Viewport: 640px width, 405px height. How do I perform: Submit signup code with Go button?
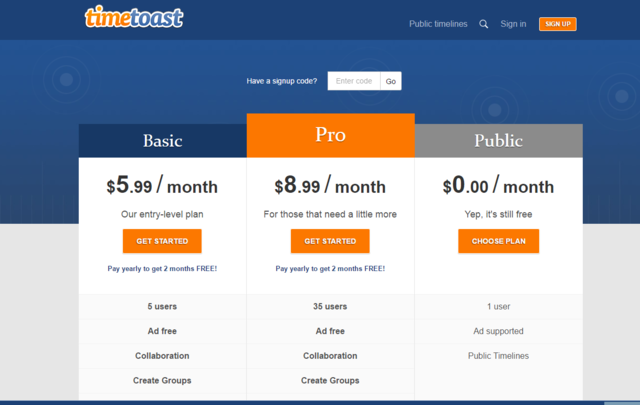click(x=391, y=81)
